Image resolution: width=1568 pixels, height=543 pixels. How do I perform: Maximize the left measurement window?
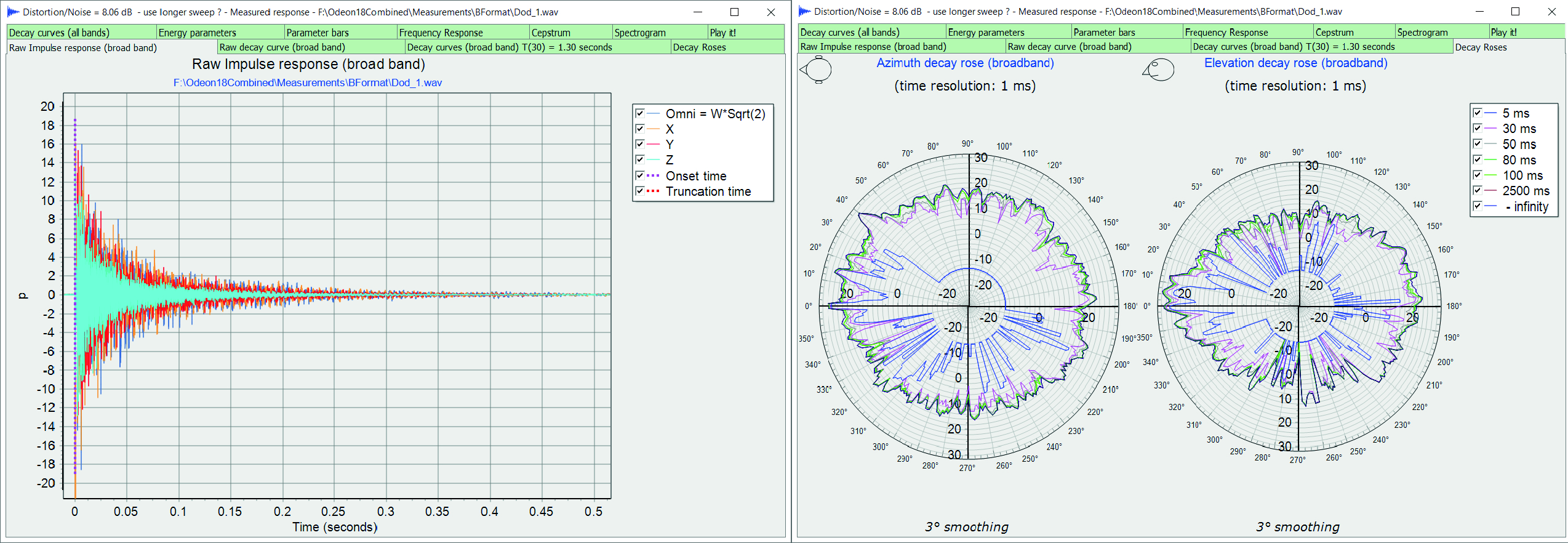[x=734, y=12]
